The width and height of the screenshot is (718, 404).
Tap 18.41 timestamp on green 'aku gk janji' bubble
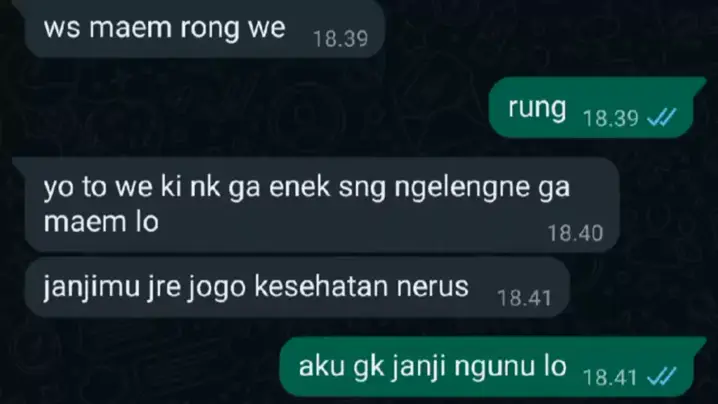pos(610,377)
